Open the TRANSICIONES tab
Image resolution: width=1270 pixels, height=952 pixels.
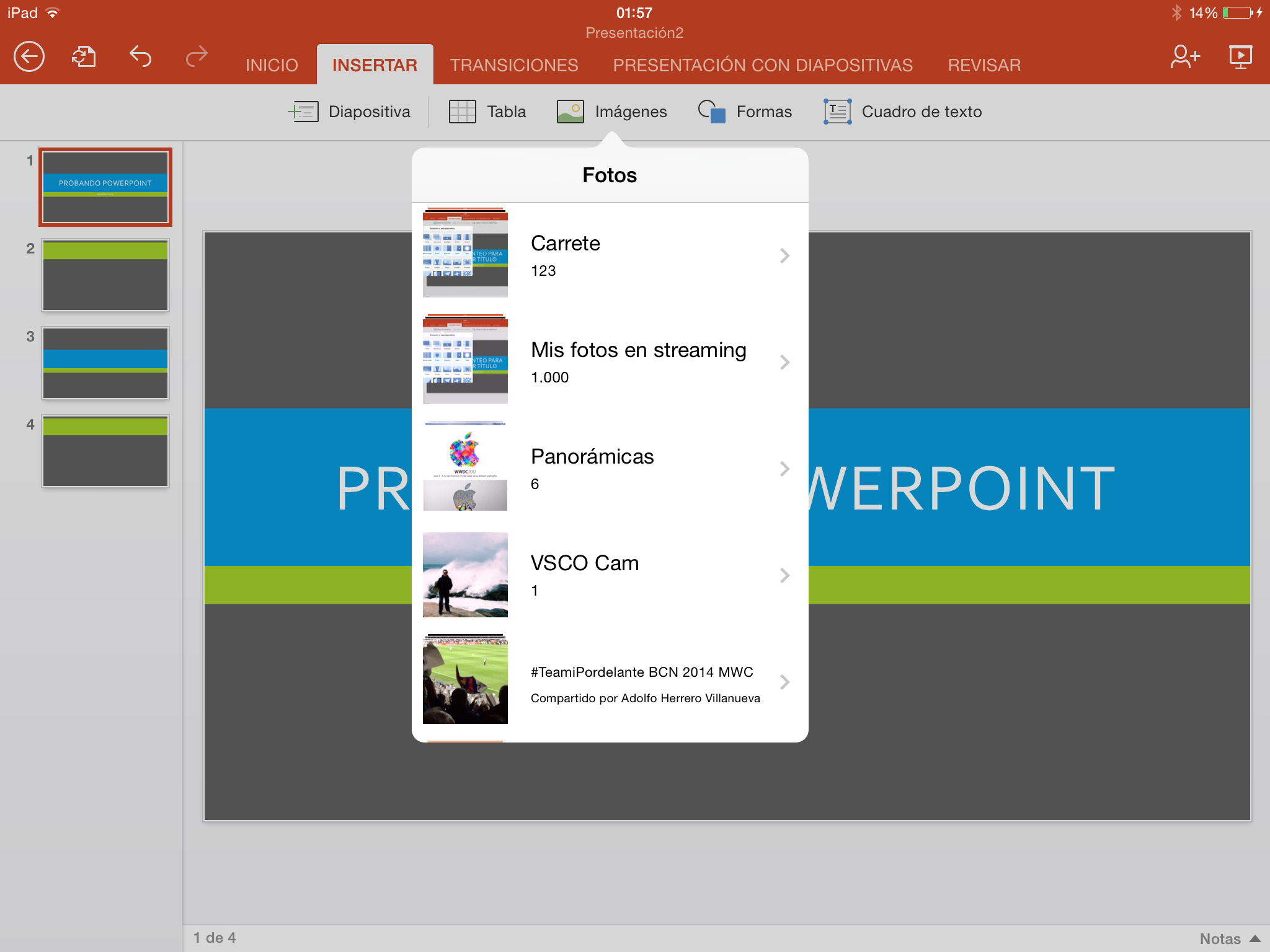pyautogui.click(x=514, y=65)
